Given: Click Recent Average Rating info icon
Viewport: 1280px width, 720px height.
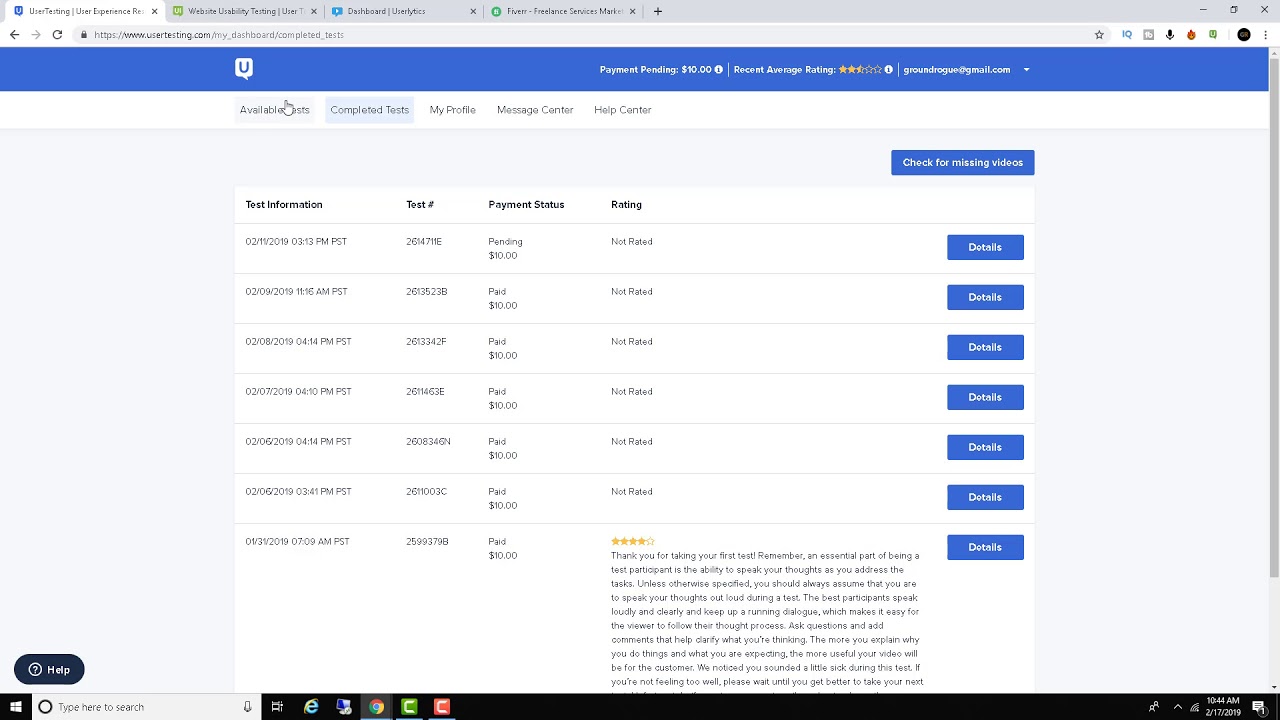Looking at the screenshot, I should (x=888, y=70).
